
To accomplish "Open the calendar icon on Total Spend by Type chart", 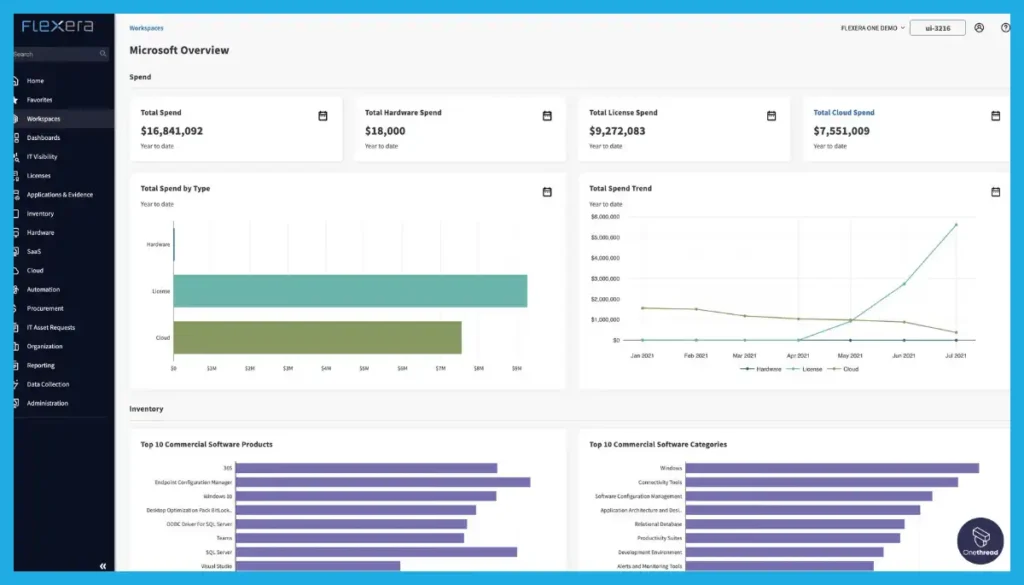I will (x=547, y=192).
